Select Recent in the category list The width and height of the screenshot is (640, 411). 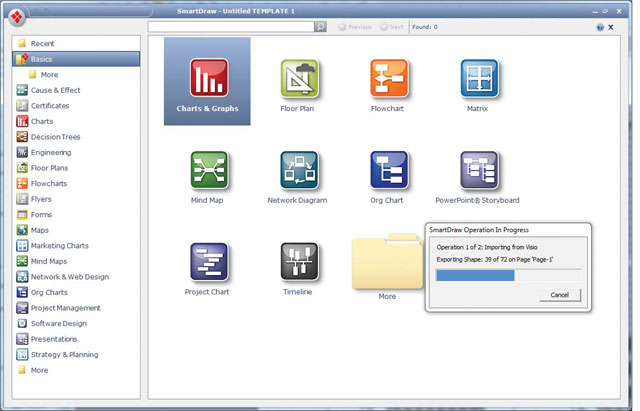tap(76, 43)
